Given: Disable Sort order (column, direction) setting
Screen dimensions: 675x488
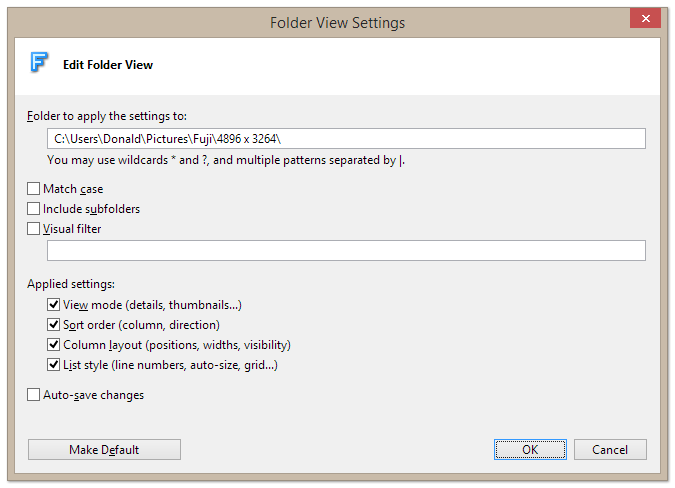Looking at the screenshot, I should [x=55, y=325].
